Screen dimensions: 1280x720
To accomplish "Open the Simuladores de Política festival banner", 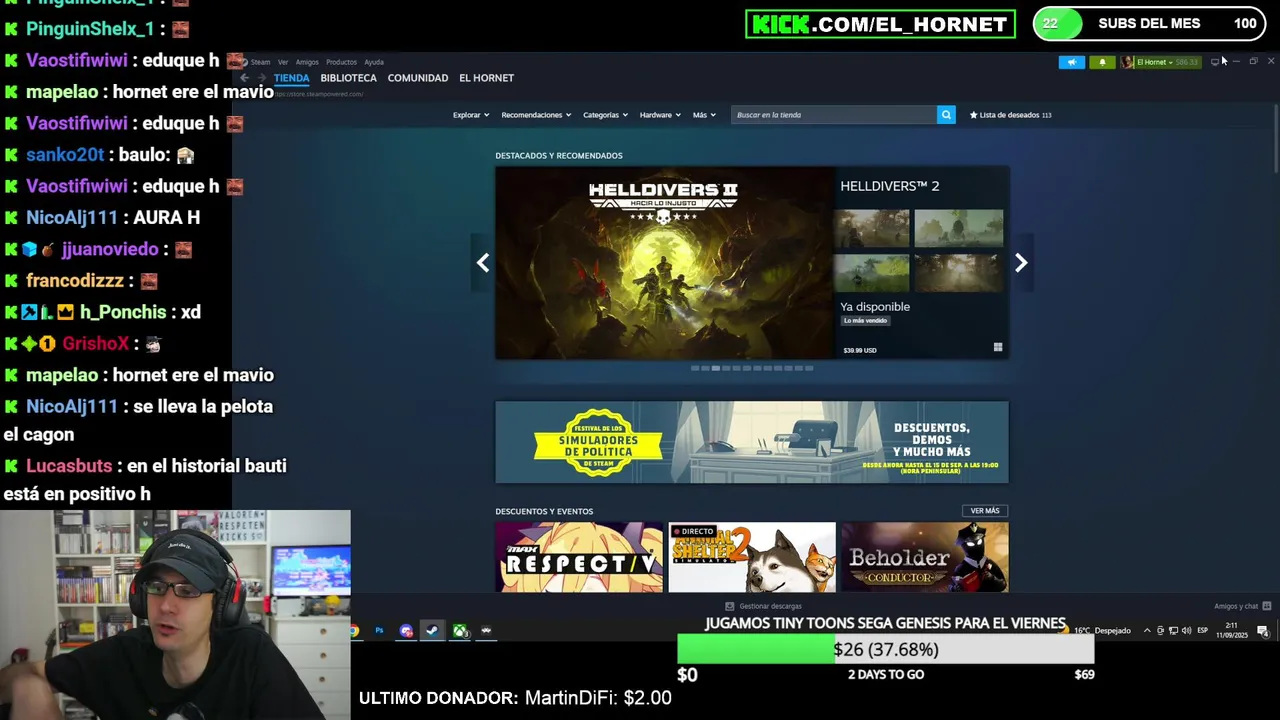I will [752, 442].
